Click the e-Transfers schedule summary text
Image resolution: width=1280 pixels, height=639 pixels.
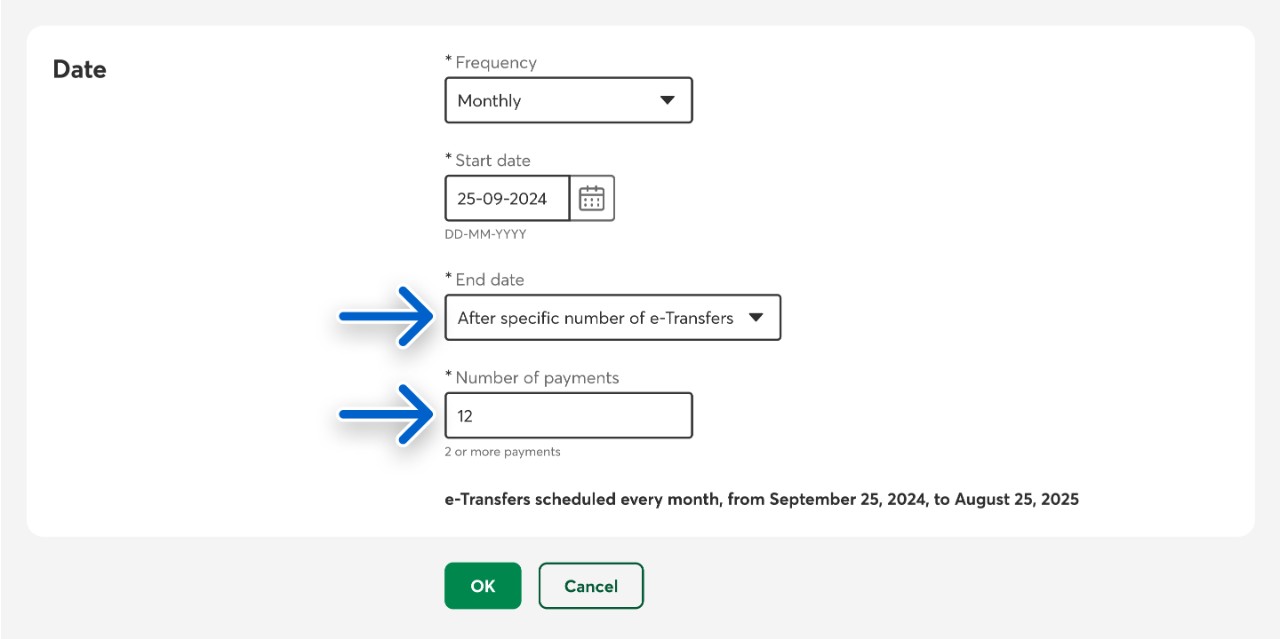pos(761,499)
